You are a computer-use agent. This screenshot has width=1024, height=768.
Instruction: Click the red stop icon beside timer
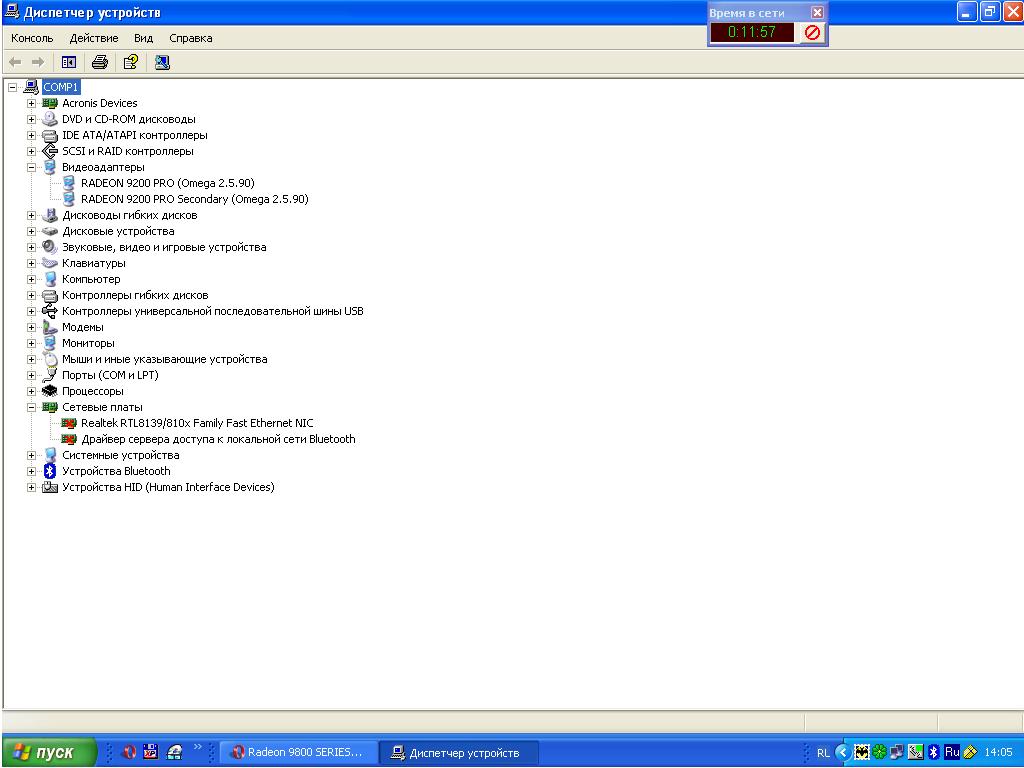812,33
